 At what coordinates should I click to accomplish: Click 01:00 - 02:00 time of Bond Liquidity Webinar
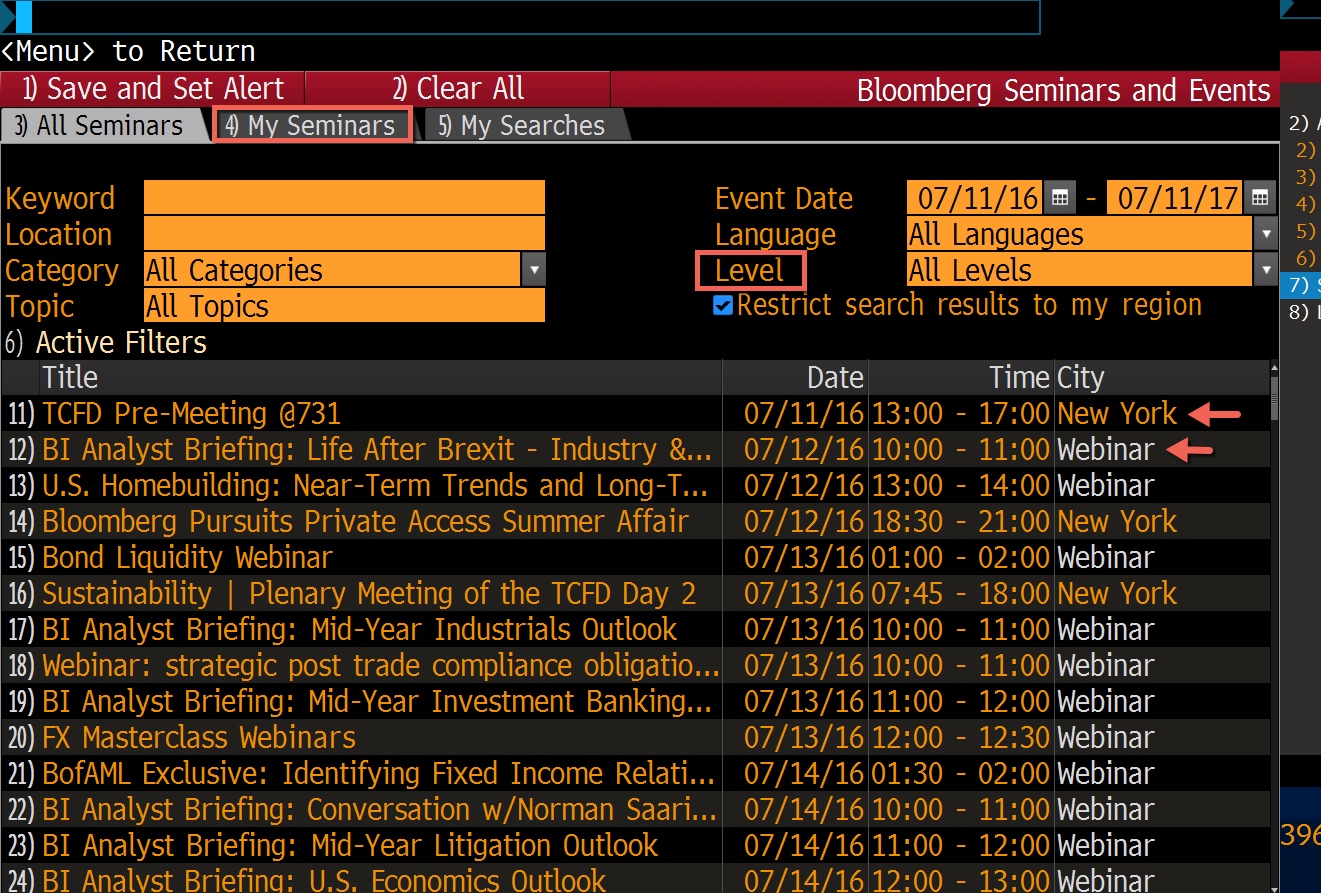point(960,557)
